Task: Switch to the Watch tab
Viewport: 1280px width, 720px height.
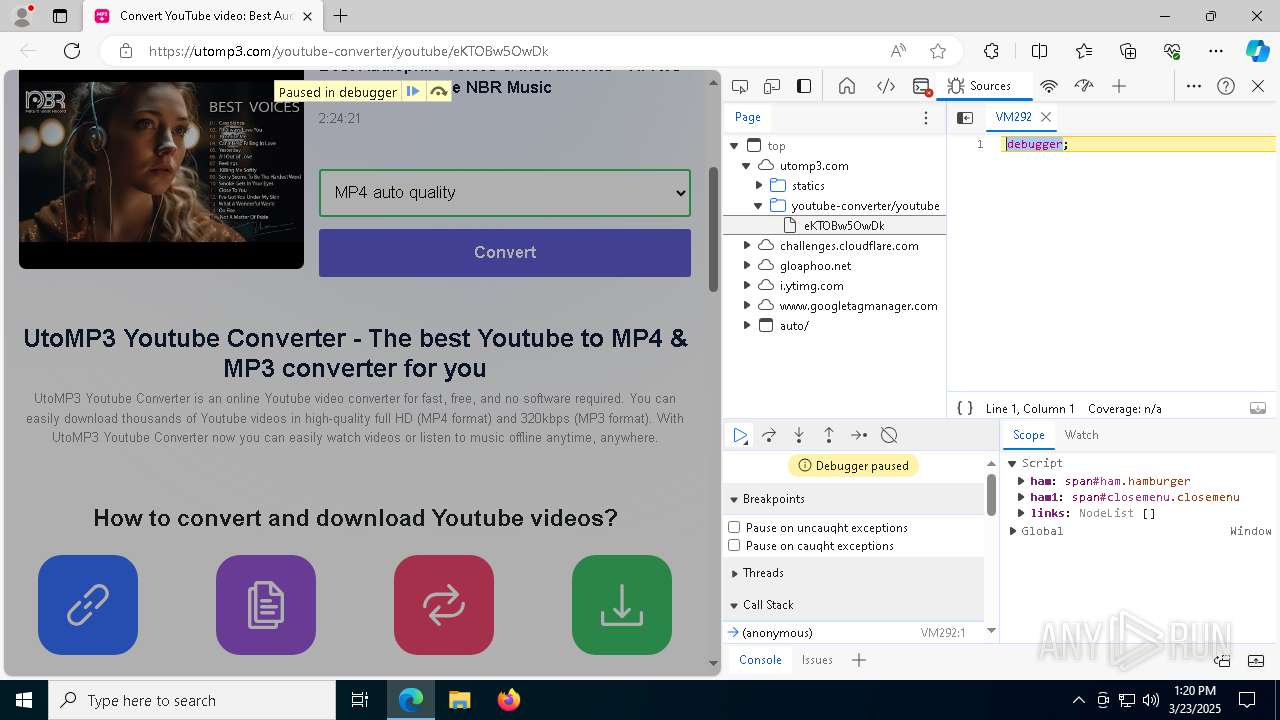Action: [x=1081, y=435]
